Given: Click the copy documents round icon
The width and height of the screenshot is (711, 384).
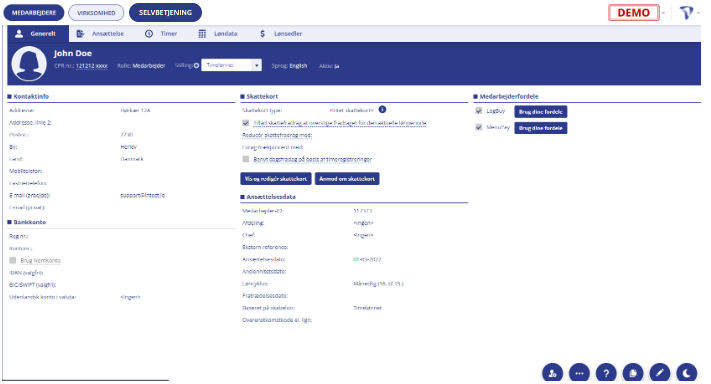Looking at the screenshot, I should (633, 374).
